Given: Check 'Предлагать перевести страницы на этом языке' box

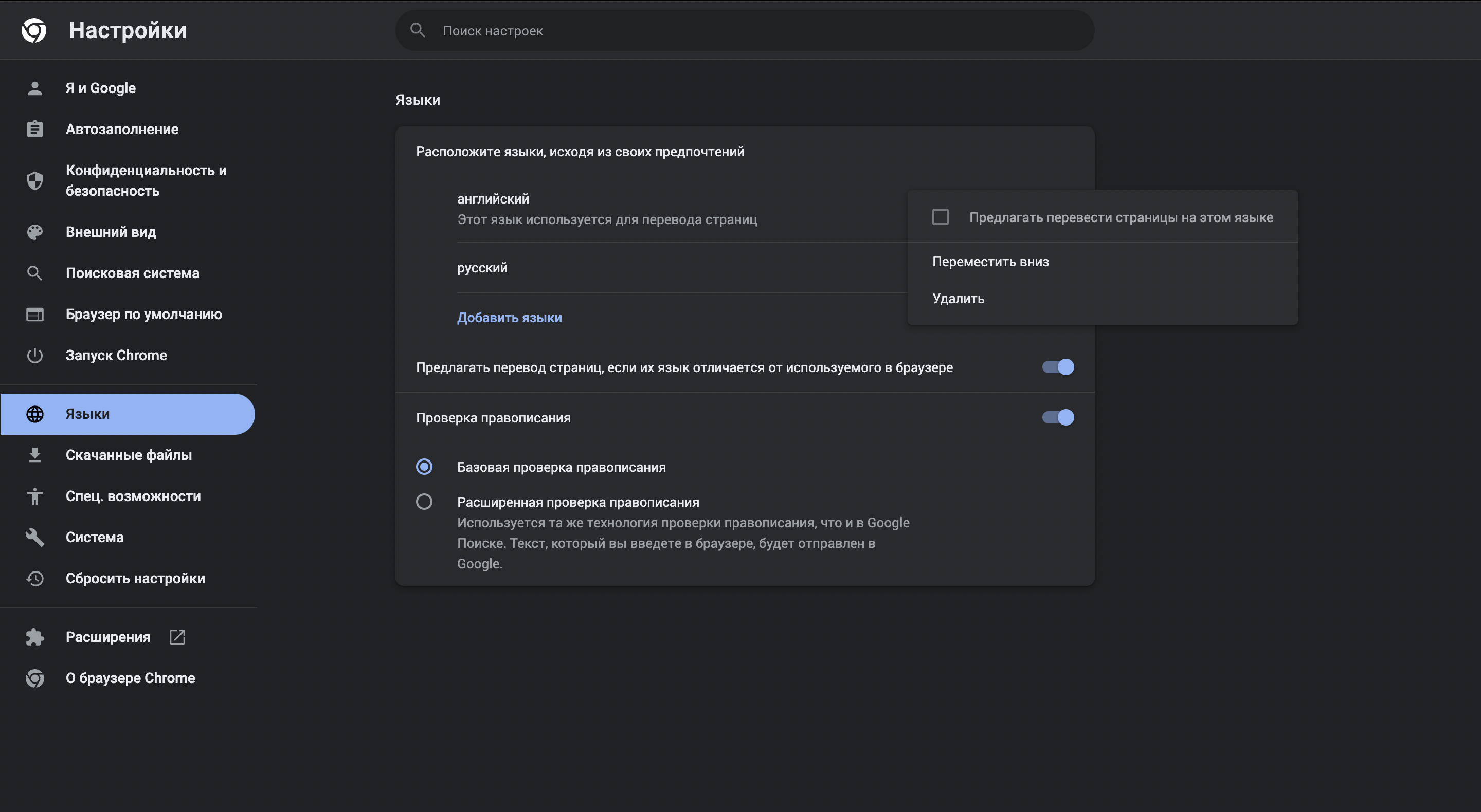Looking at the screenshot, I should tap(941, 217).
